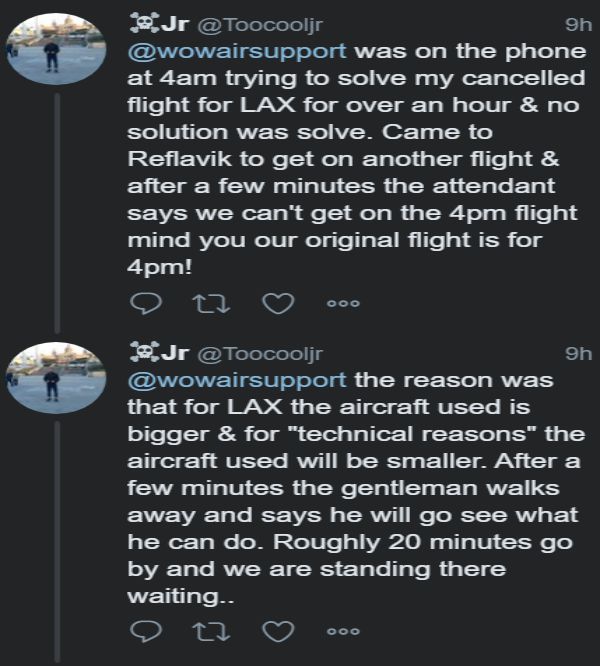The height and width of the screenshot is (666, 600).
Task: Click the 9h timestamp on the second tweet
Action: click(x=578, y=354)
